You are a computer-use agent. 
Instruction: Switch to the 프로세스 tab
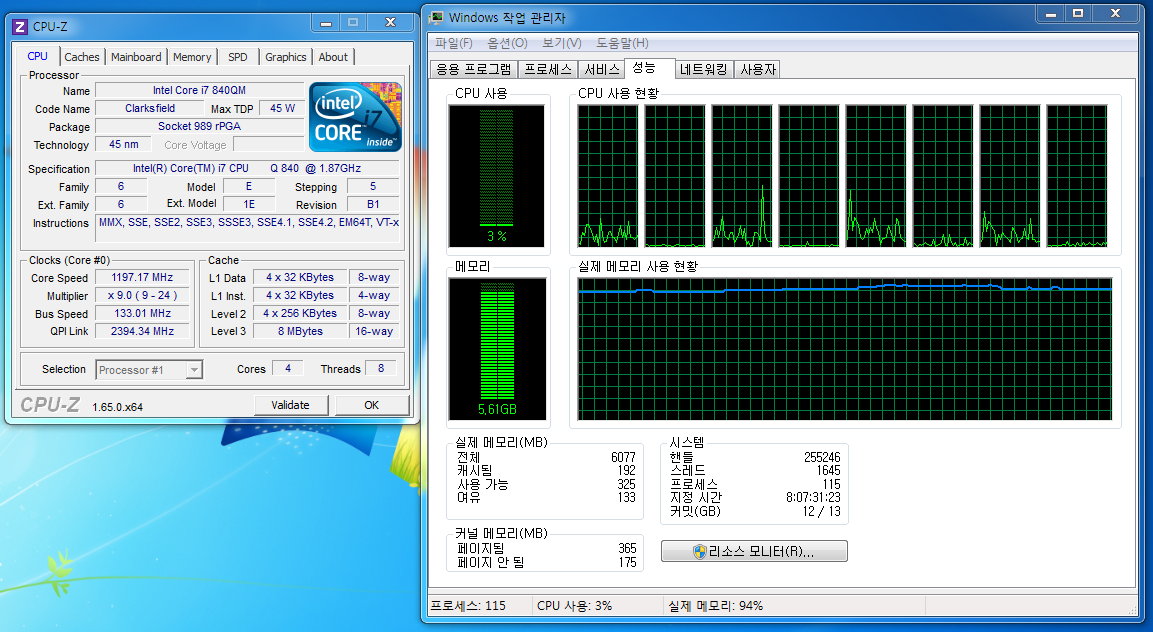pos(548,69)
